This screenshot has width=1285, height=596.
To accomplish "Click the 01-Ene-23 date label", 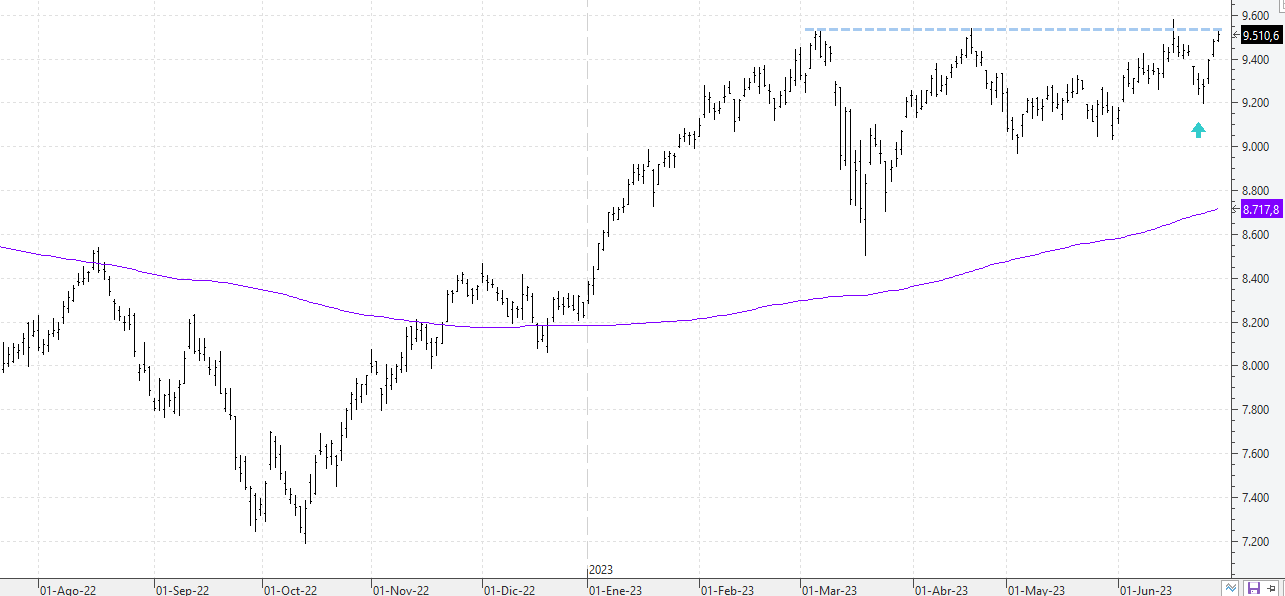I will (615, 590).
